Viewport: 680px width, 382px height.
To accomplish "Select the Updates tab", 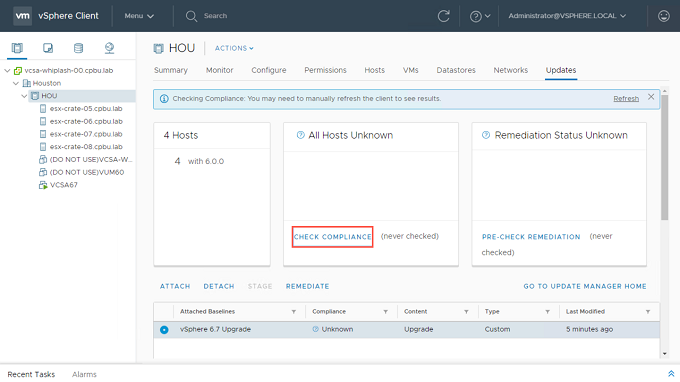I will tap(561, 70).
